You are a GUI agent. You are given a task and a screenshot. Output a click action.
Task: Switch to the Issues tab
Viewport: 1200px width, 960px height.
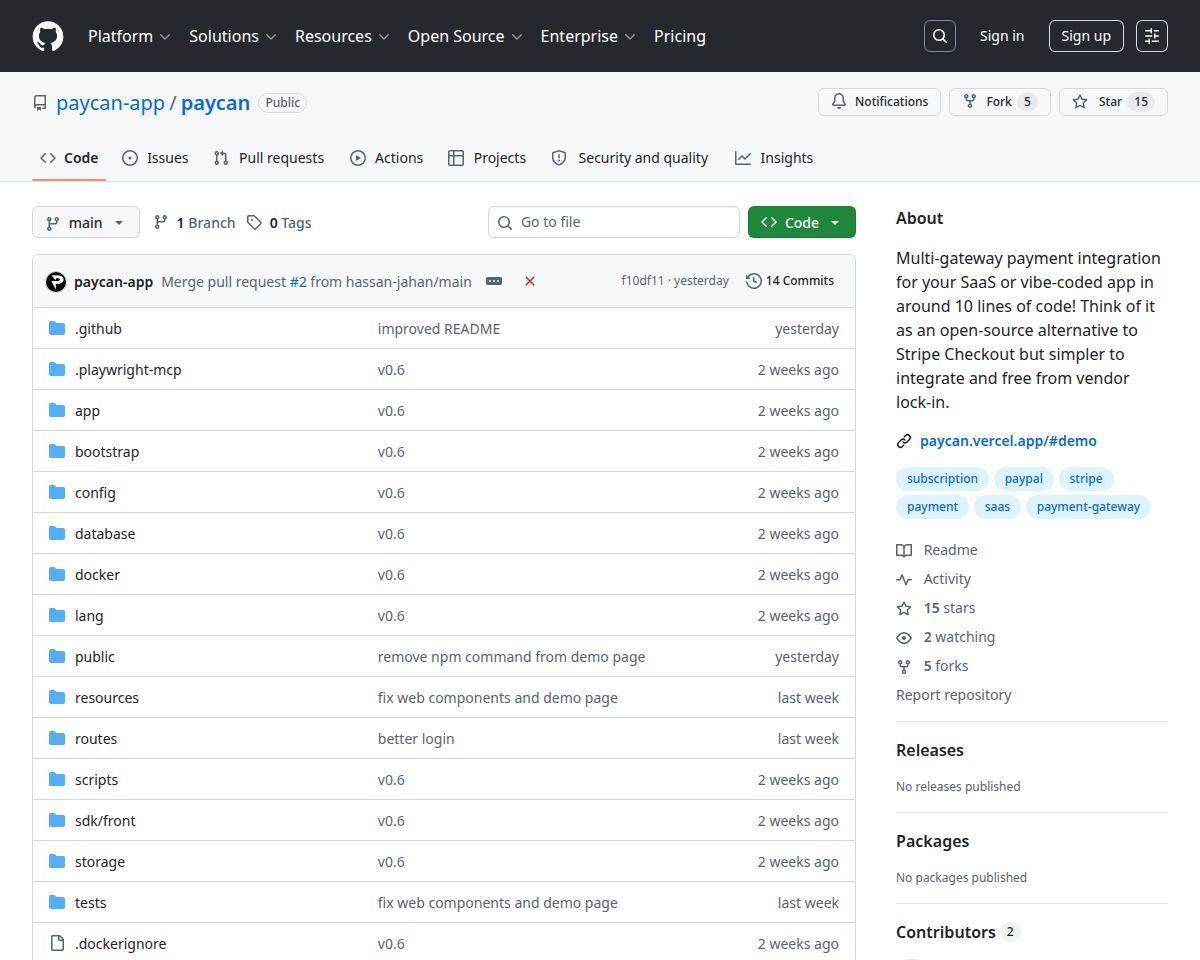point(155,158)
